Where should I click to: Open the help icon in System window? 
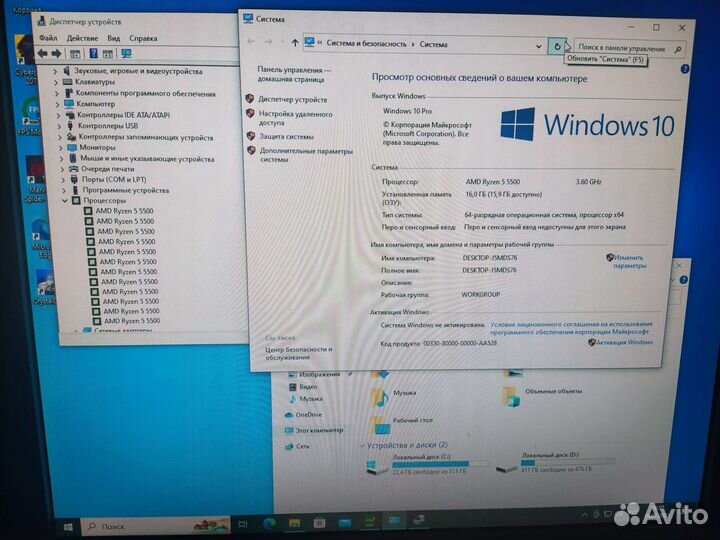point(684,69)
